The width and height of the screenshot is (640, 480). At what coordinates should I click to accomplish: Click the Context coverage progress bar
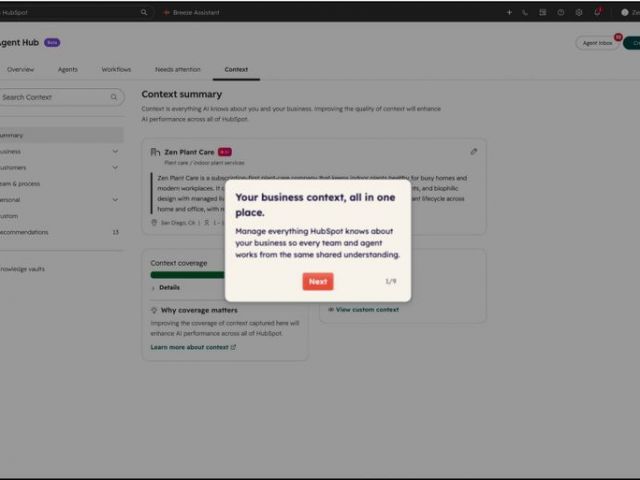coord(188,275)
